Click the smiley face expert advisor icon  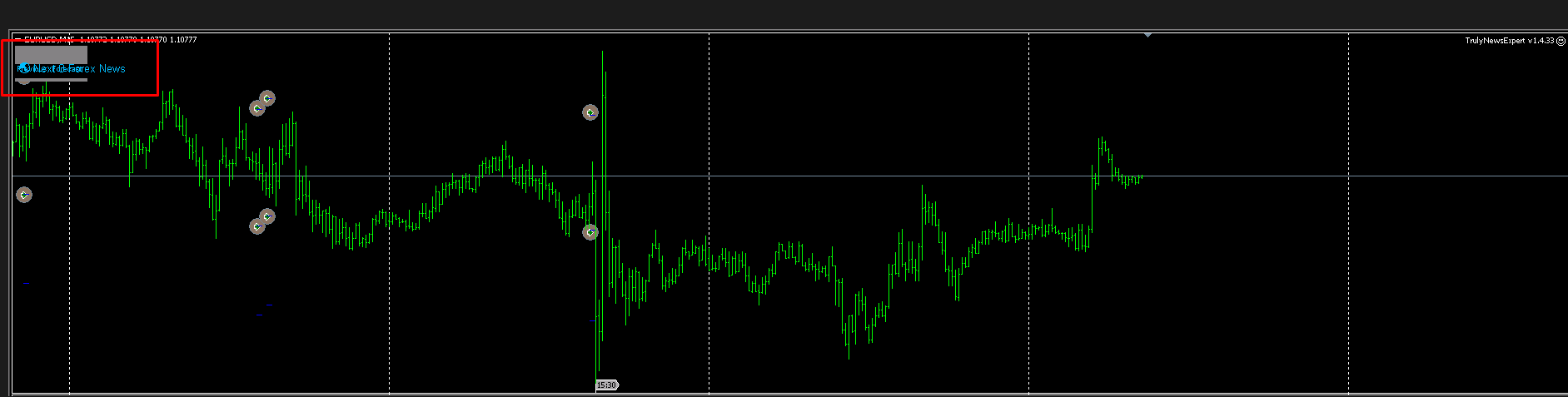point(1561,40)
